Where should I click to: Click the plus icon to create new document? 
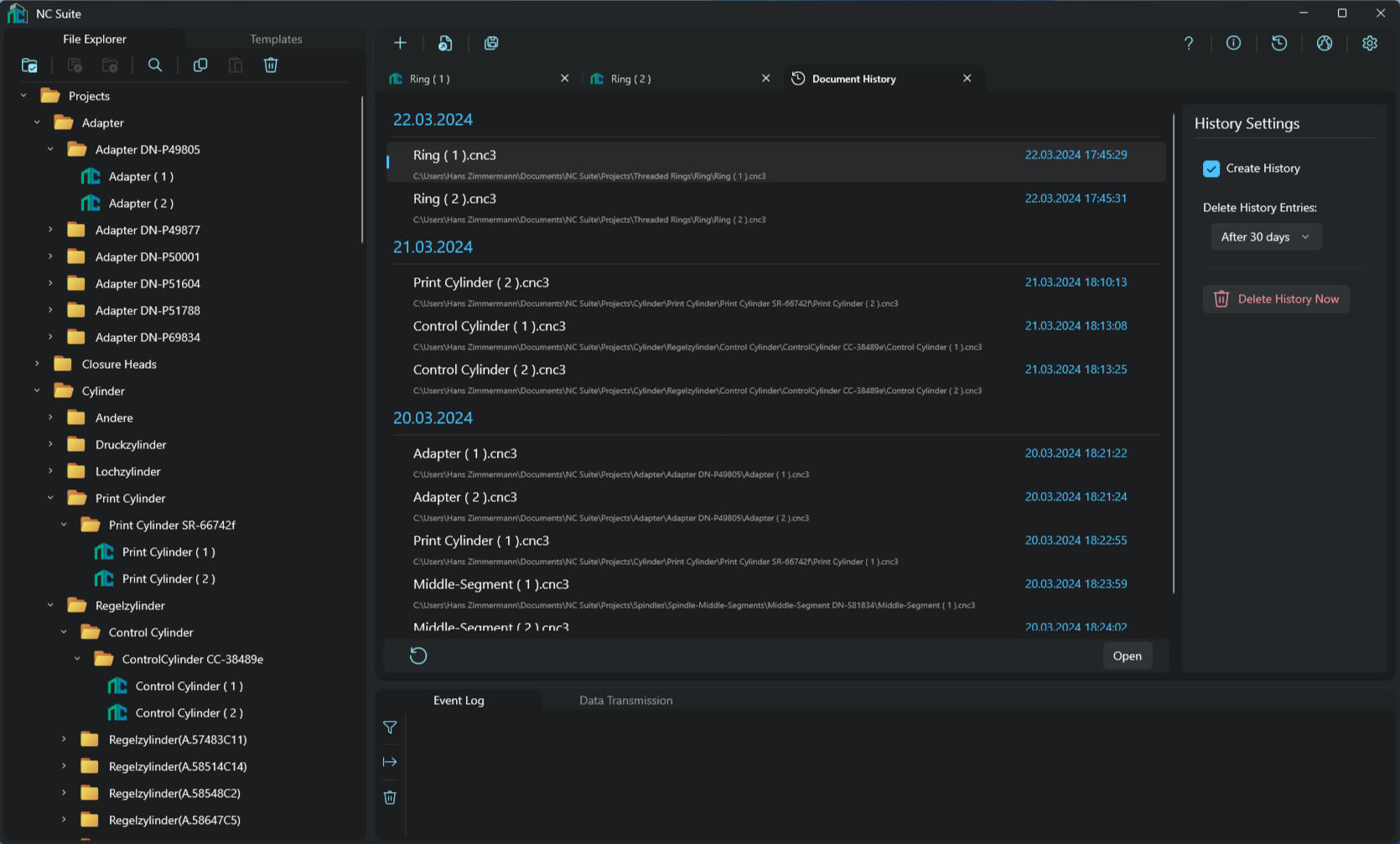point(400,44)
